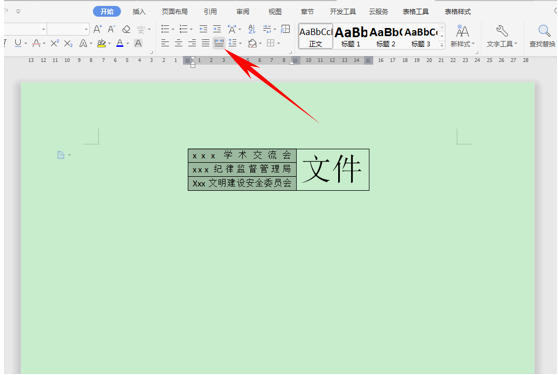This screenshot has width=558, height=375.
Task: Open the font size combo box
Action: (68, 29)
